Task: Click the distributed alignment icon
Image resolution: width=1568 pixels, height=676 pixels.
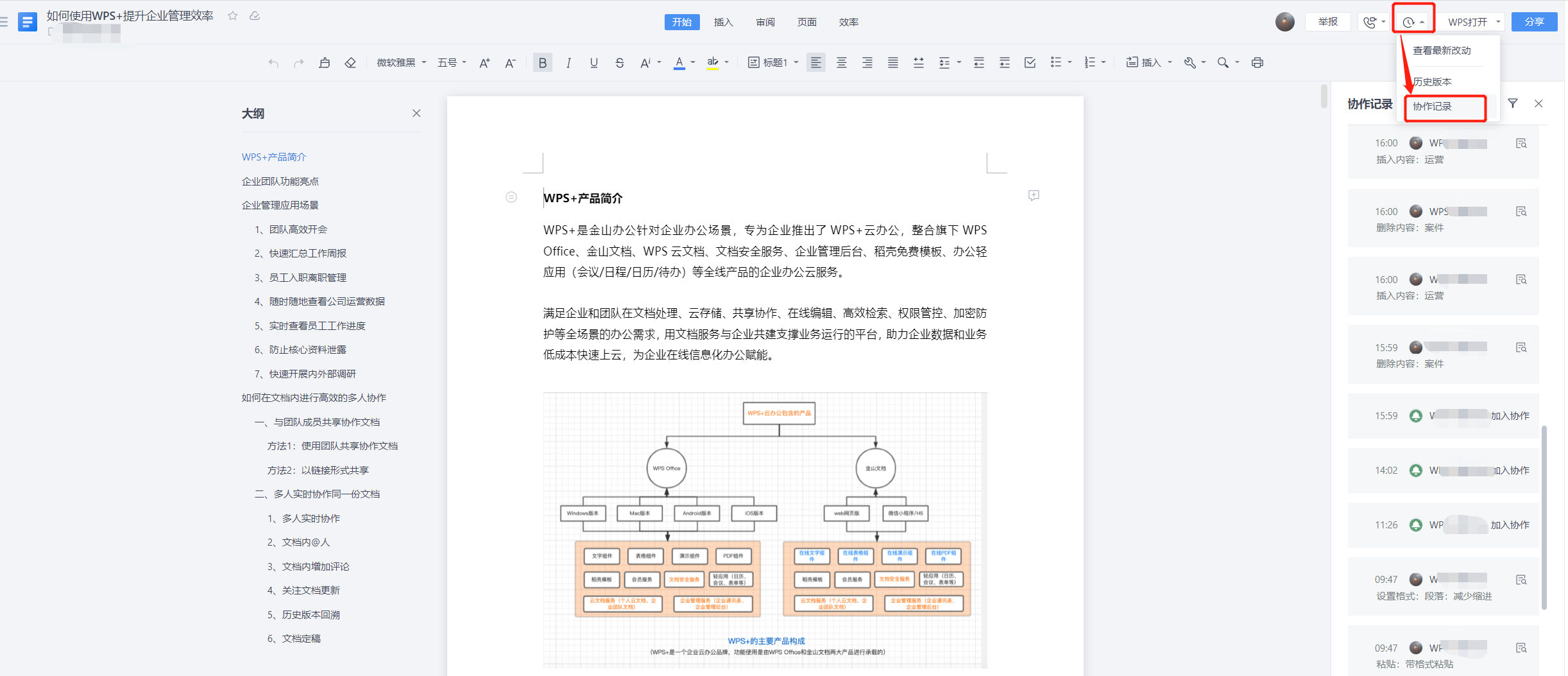Action: [919, 62]
